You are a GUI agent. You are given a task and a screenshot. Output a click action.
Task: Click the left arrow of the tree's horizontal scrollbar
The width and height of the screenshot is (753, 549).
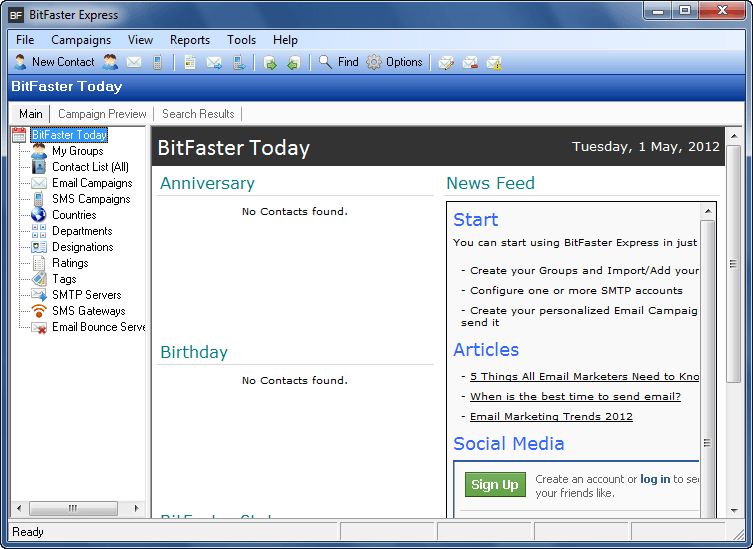[x=19, y=508]
